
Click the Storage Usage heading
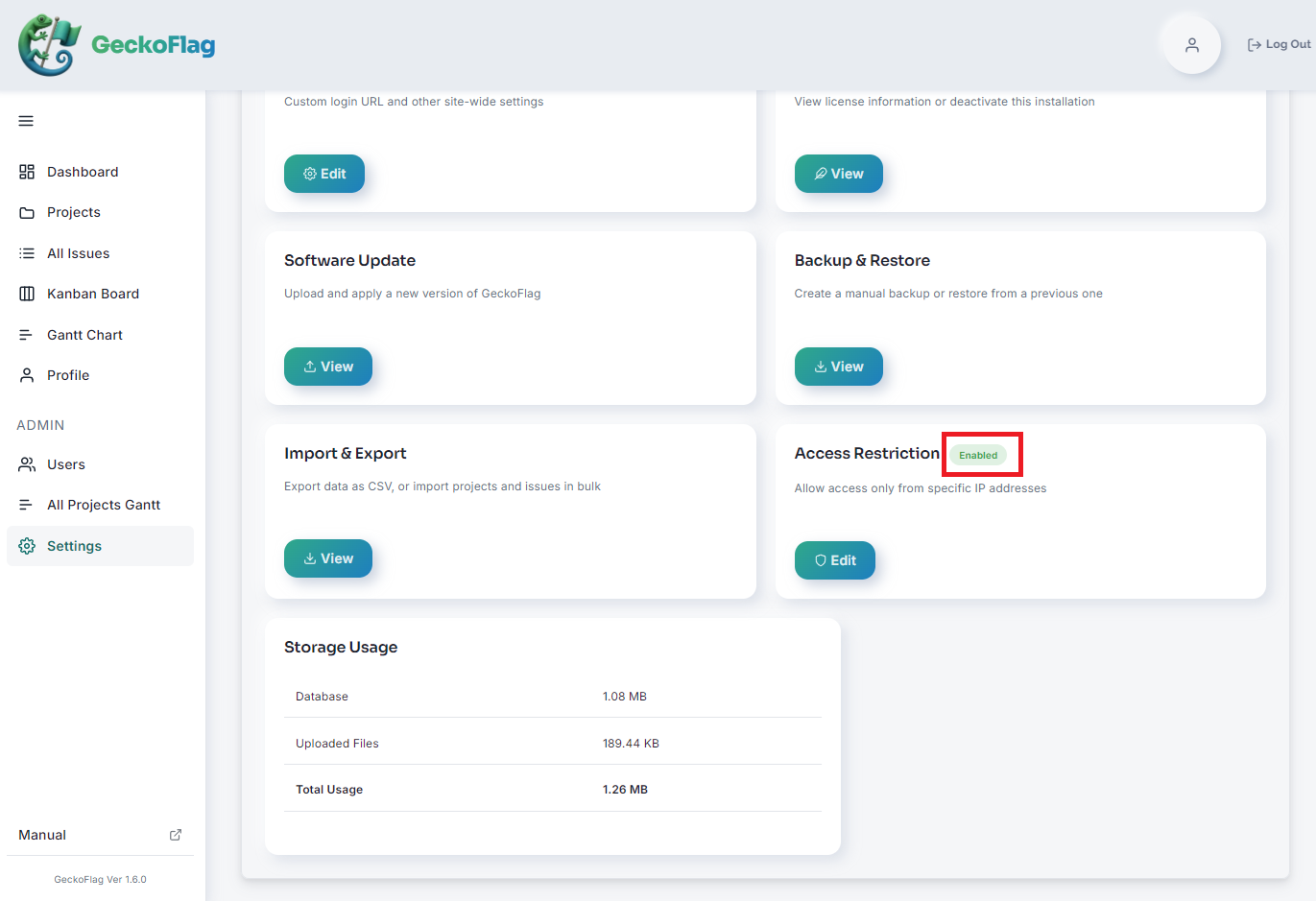click(341, 648)
